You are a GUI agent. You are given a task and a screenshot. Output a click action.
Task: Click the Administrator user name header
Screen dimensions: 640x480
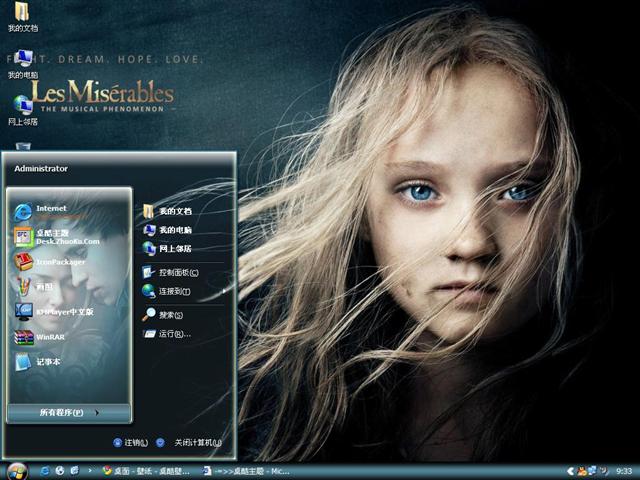tap(41, 169)
